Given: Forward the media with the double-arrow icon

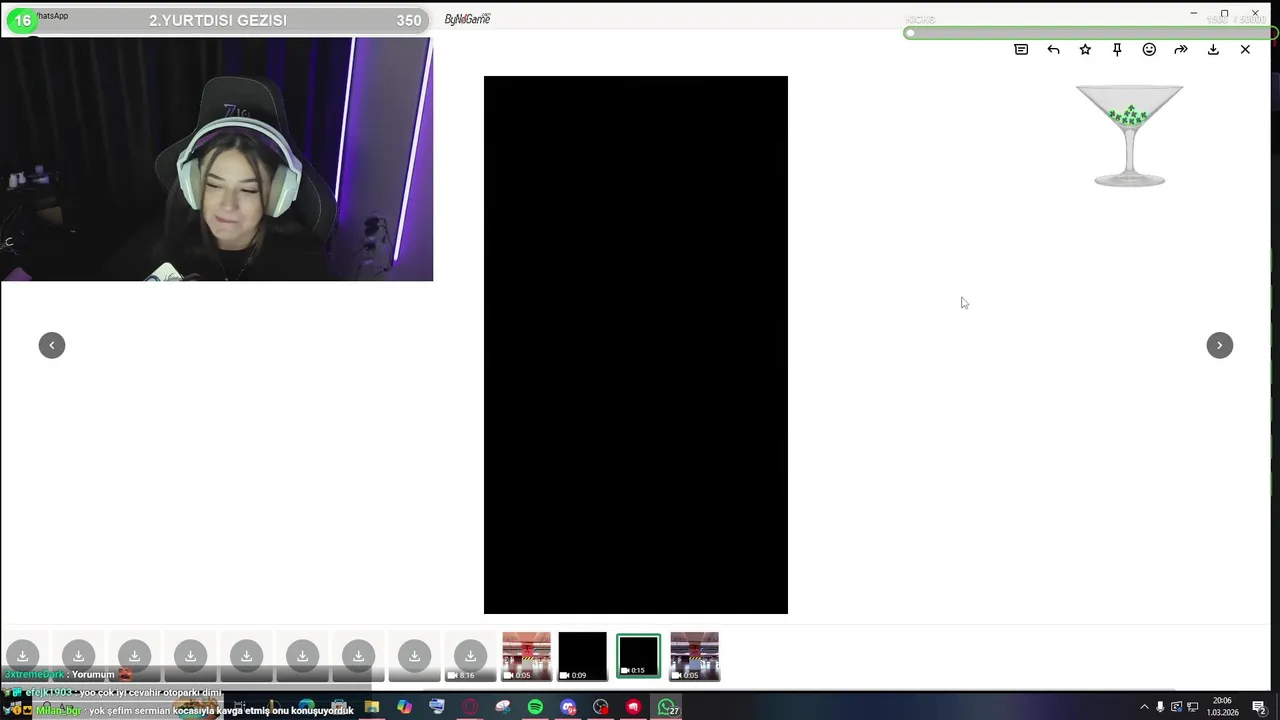Looking at the screenshot, I should (x=1181, y=49).
